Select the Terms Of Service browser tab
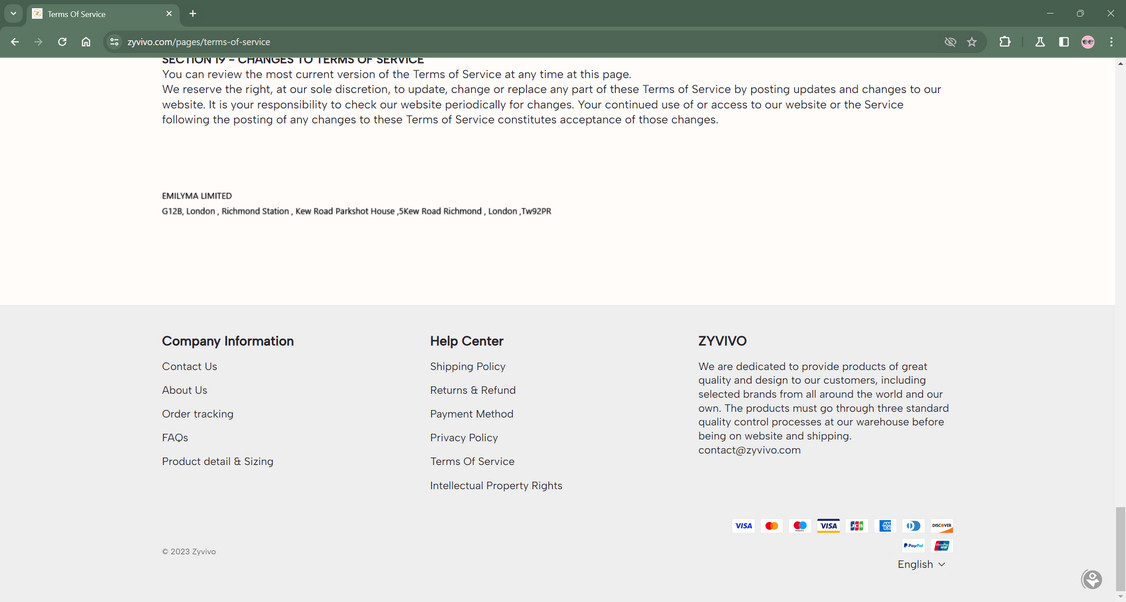This screenshot has height=602, width=1126. [x=103, y=14]
